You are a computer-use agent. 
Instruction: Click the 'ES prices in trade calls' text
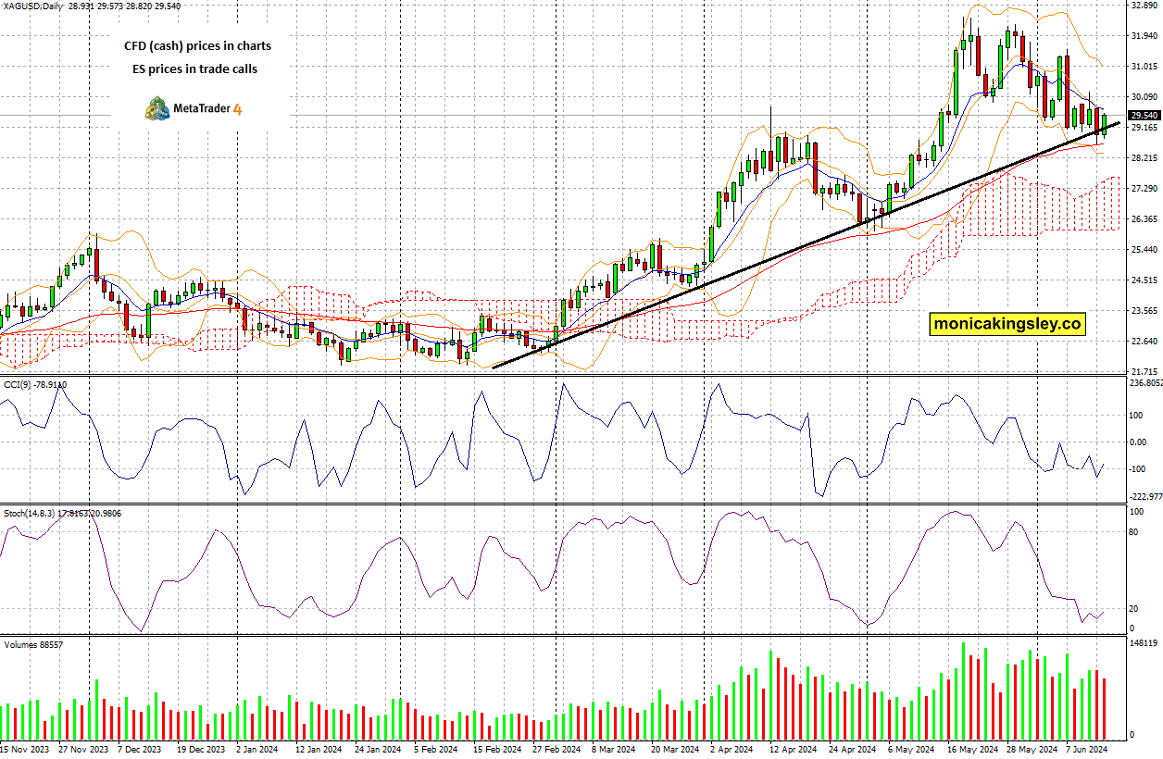point(195,69)
